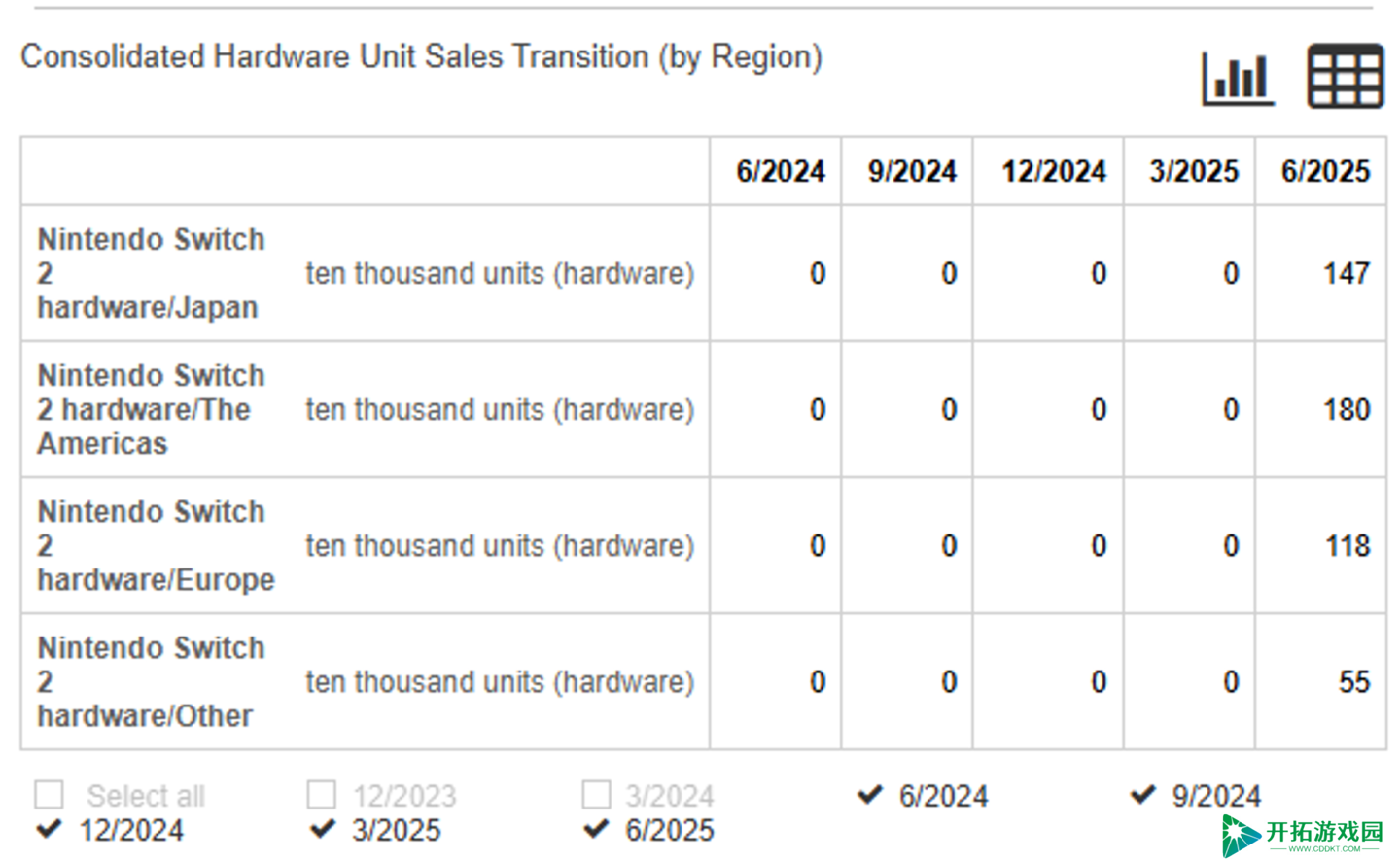This screenshot has height=861, width=1400.
Task: Click the 180 value for The Americas
Action: (1347, 409)
